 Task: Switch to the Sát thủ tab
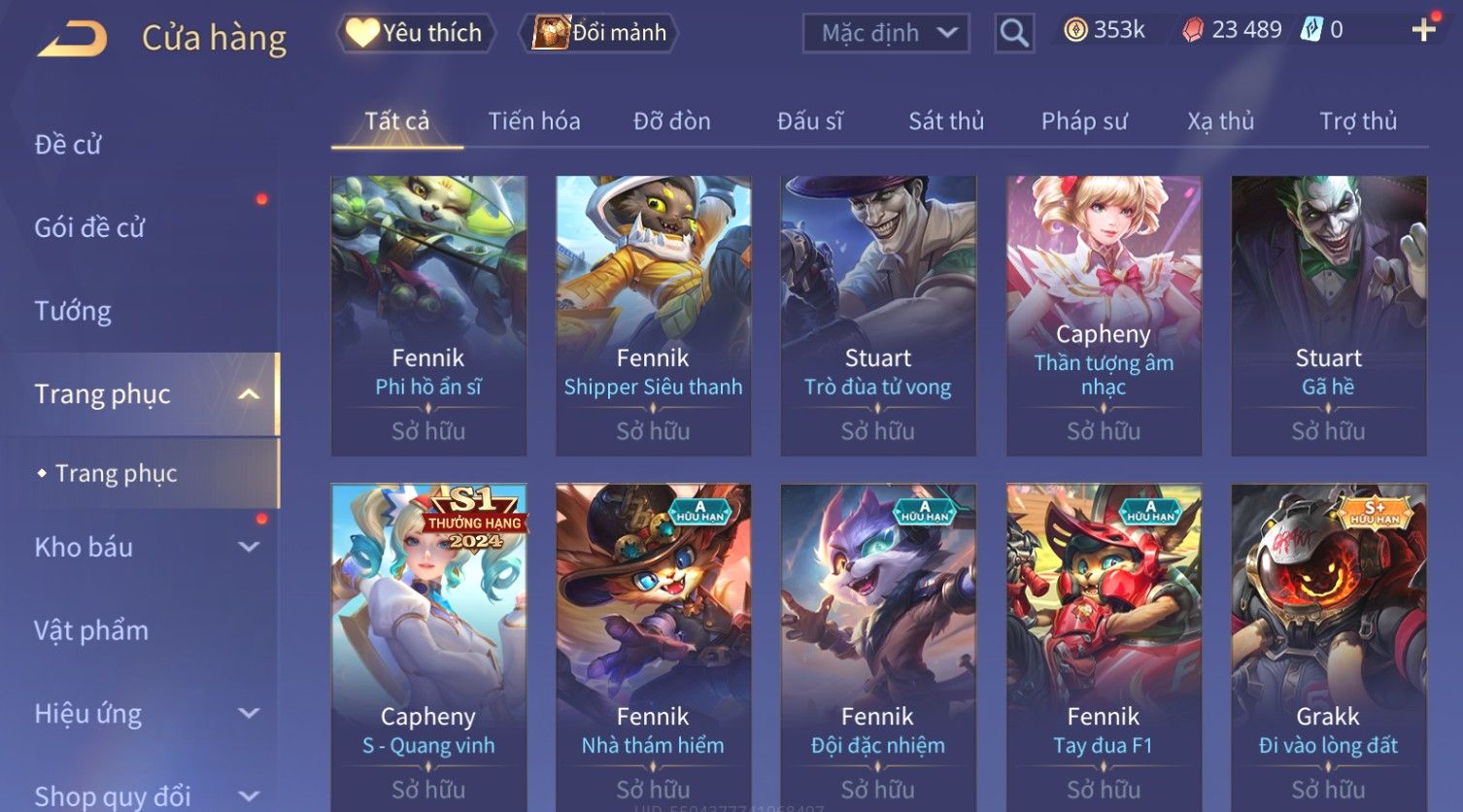pyautogui.click(x=946, y=121)
